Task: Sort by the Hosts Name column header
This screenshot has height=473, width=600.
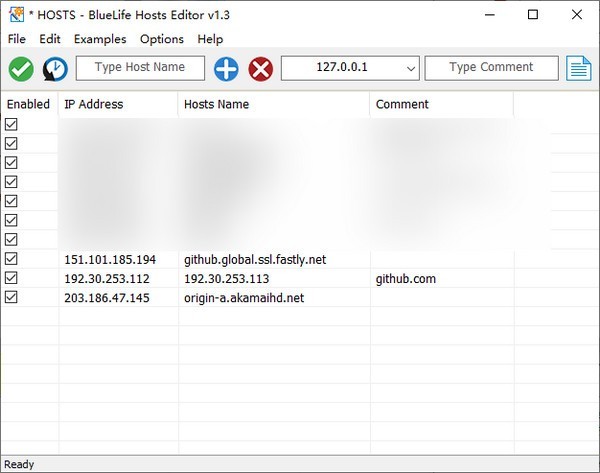Action: 274,104
